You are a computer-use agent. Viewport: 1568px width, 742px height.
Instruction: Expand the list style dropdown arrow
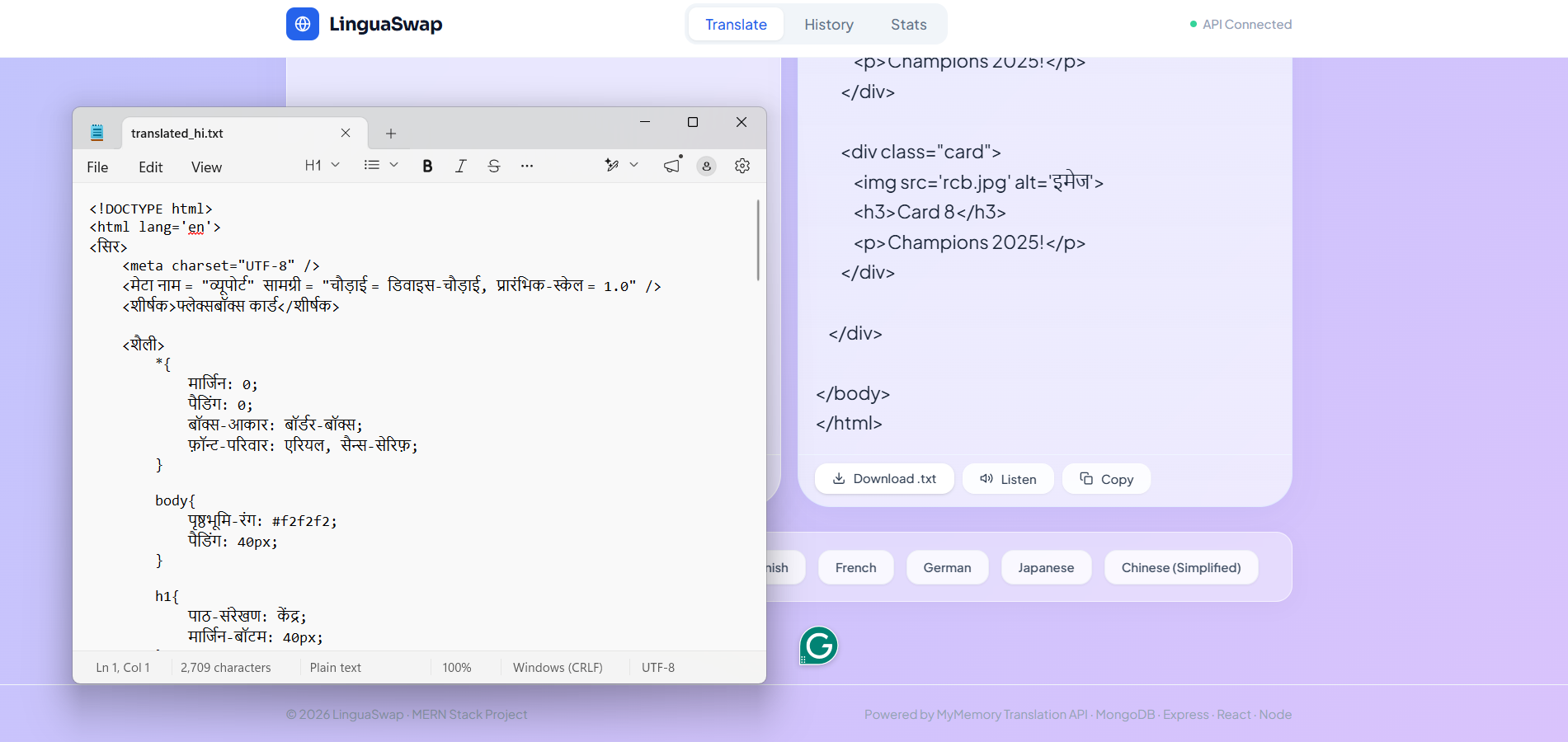tap(394, 166)
